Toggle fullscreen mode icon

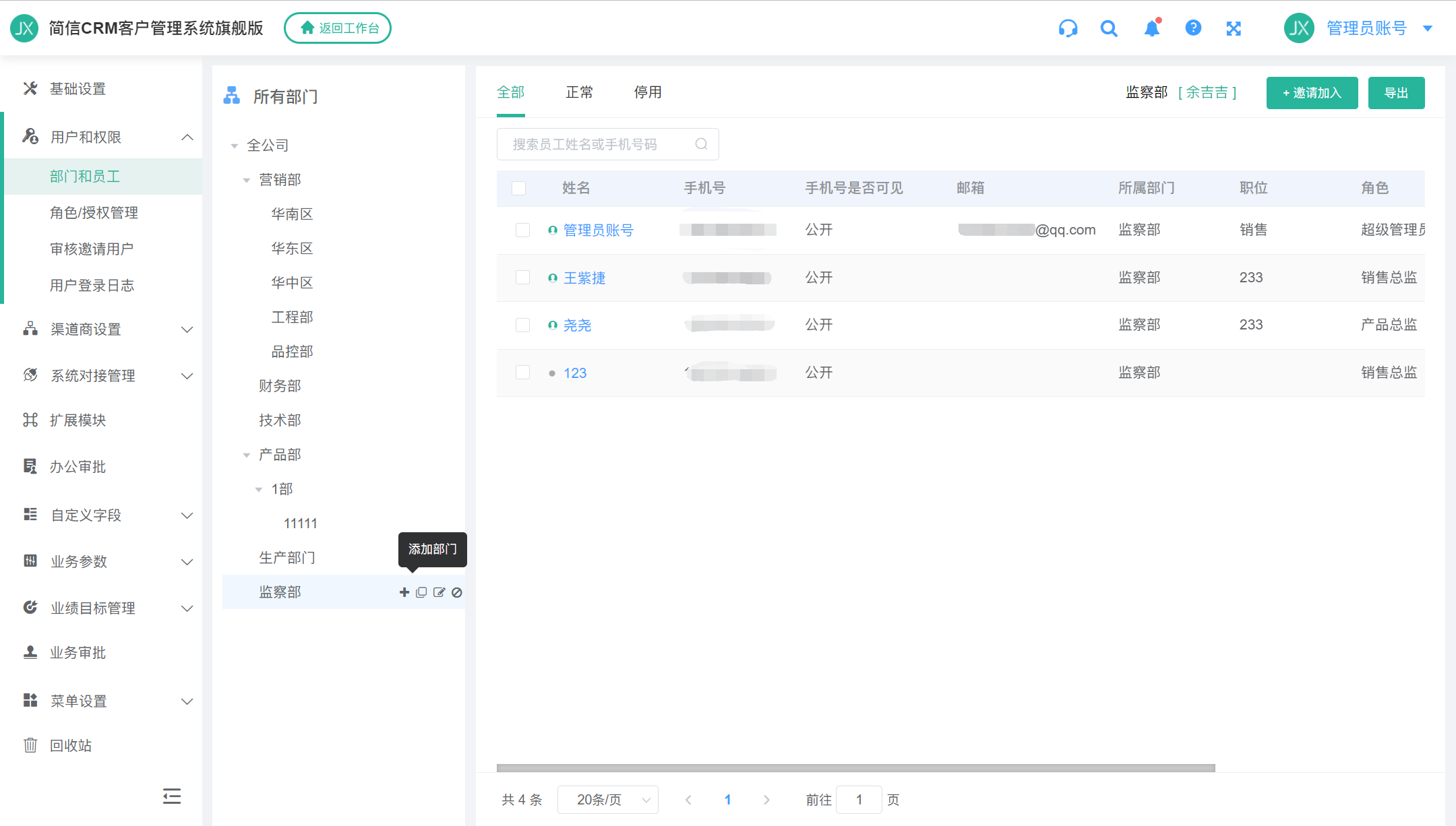[1234, 28]
